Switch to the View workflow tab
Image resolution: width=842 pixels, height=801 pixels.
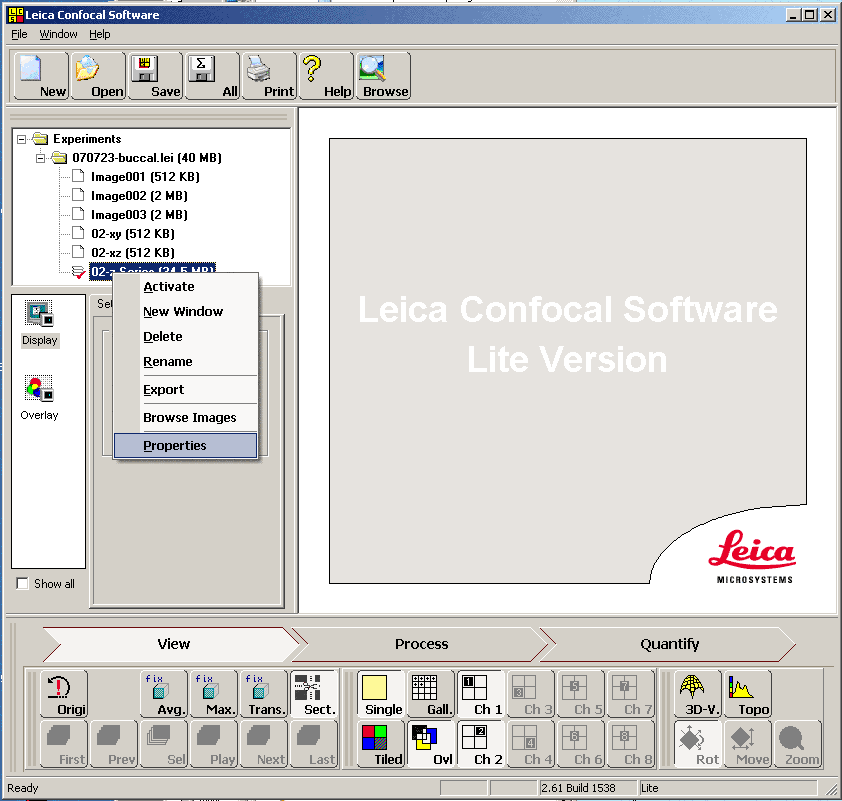[x=173, y=644]
